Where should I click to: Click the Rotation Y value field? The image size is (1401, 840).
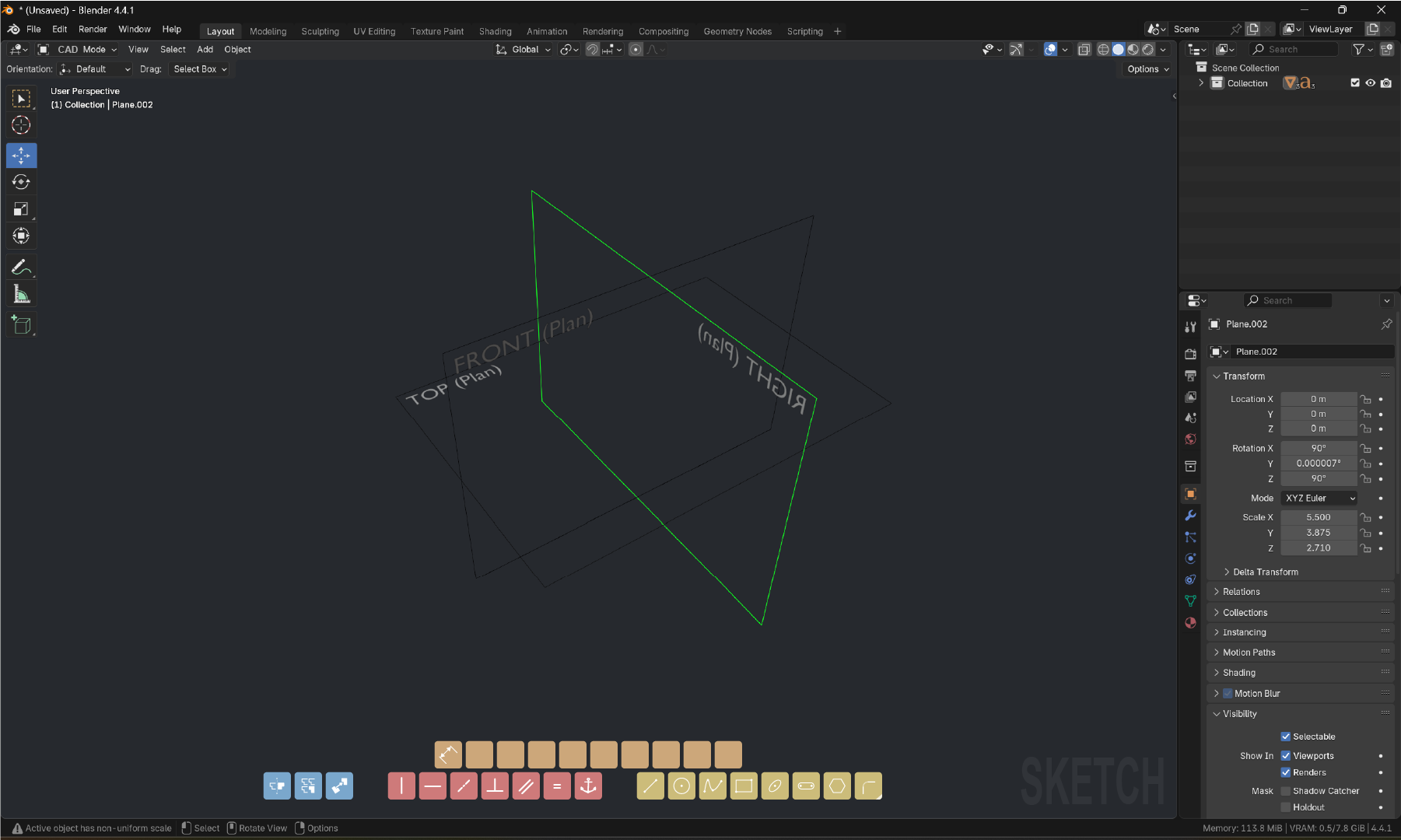point(1319,464)
